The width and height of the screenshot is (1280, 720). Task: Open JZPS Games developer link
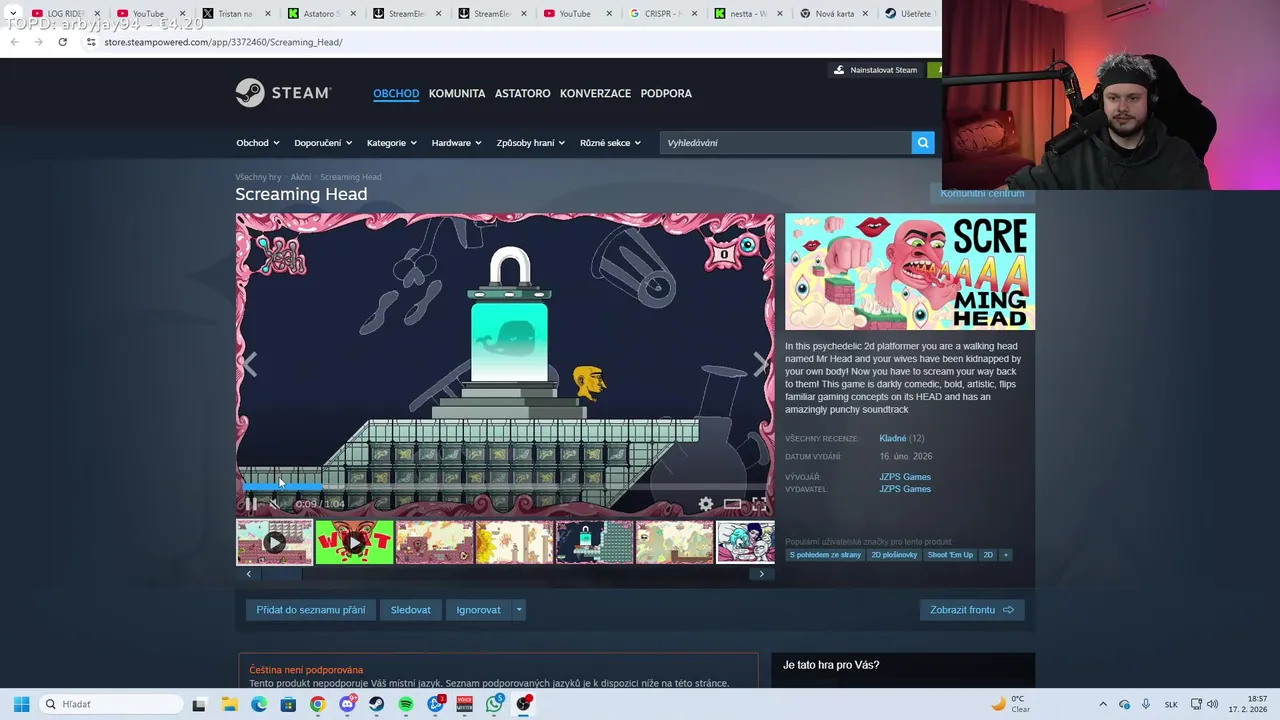pos(905,477)
